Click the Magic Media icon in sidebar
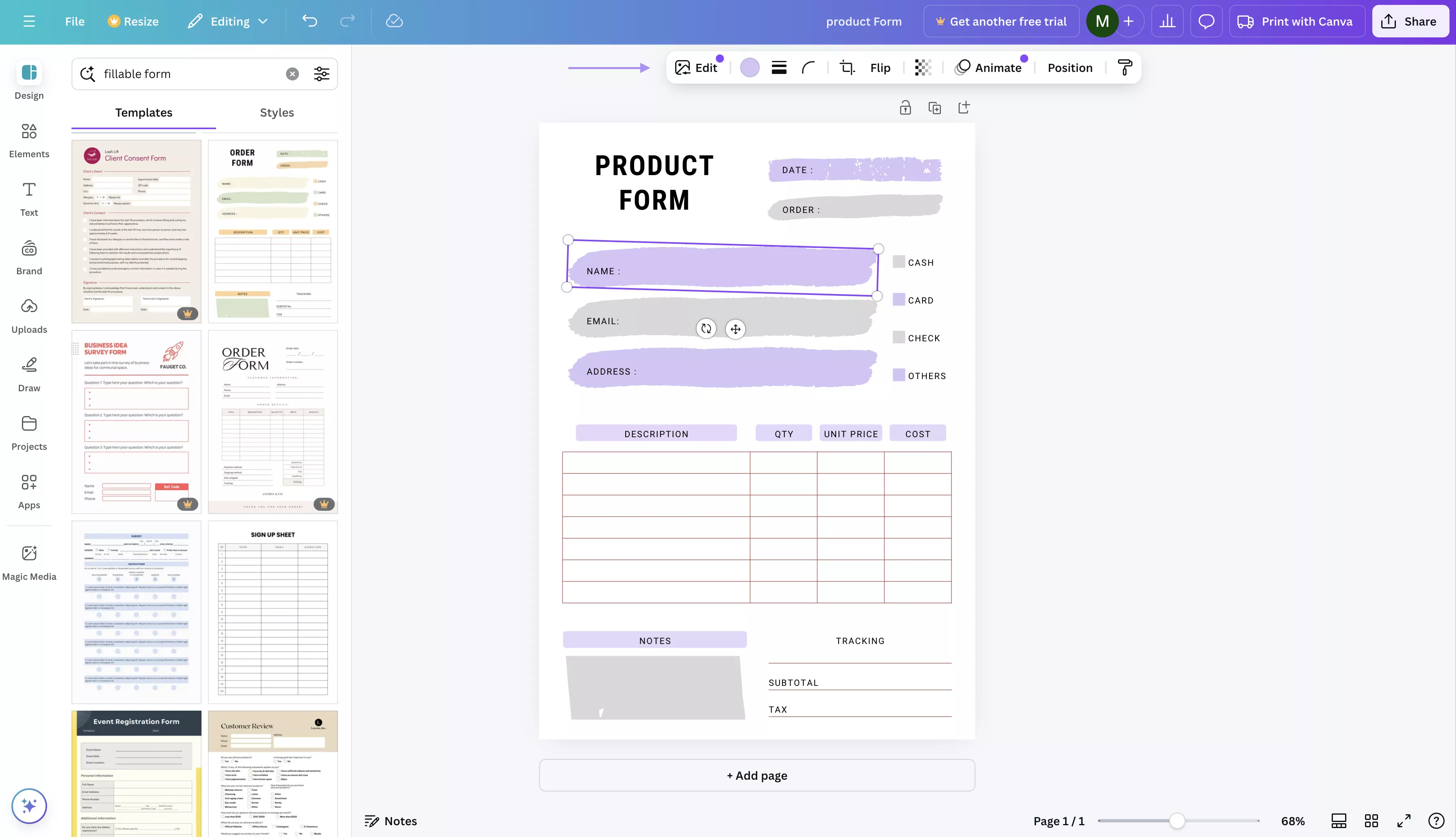1456x837 pixels. pyautogui.click(x=29, y=557)
